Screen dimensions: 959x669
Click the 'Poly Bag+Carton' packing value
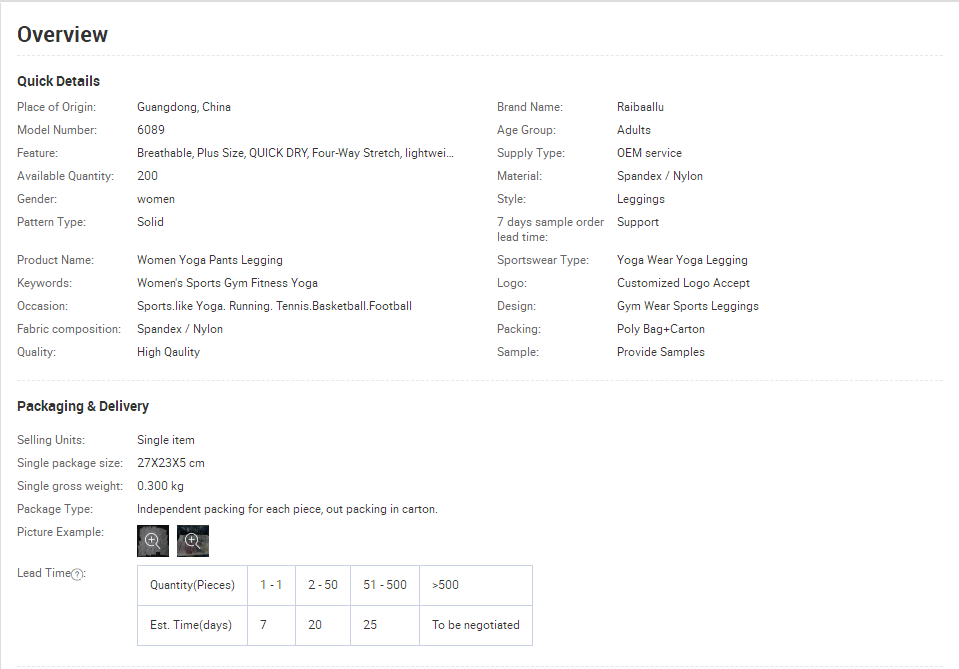660,329
